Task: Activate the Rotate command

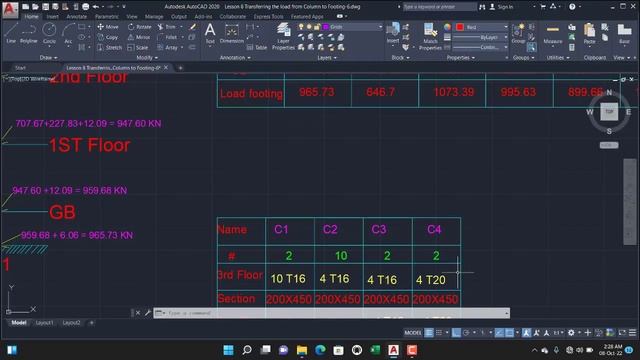Action: pos(139,27)
